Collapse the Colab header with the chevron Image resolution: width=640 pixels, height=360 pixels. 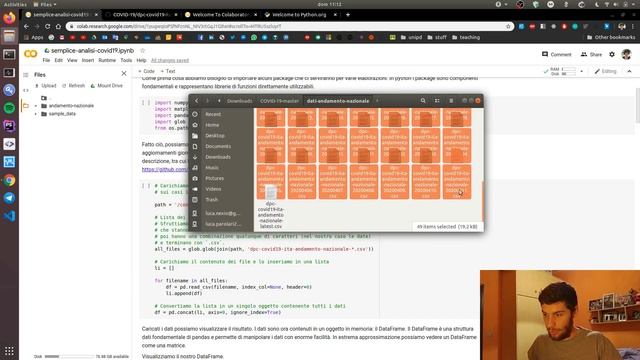coord(629,71)
